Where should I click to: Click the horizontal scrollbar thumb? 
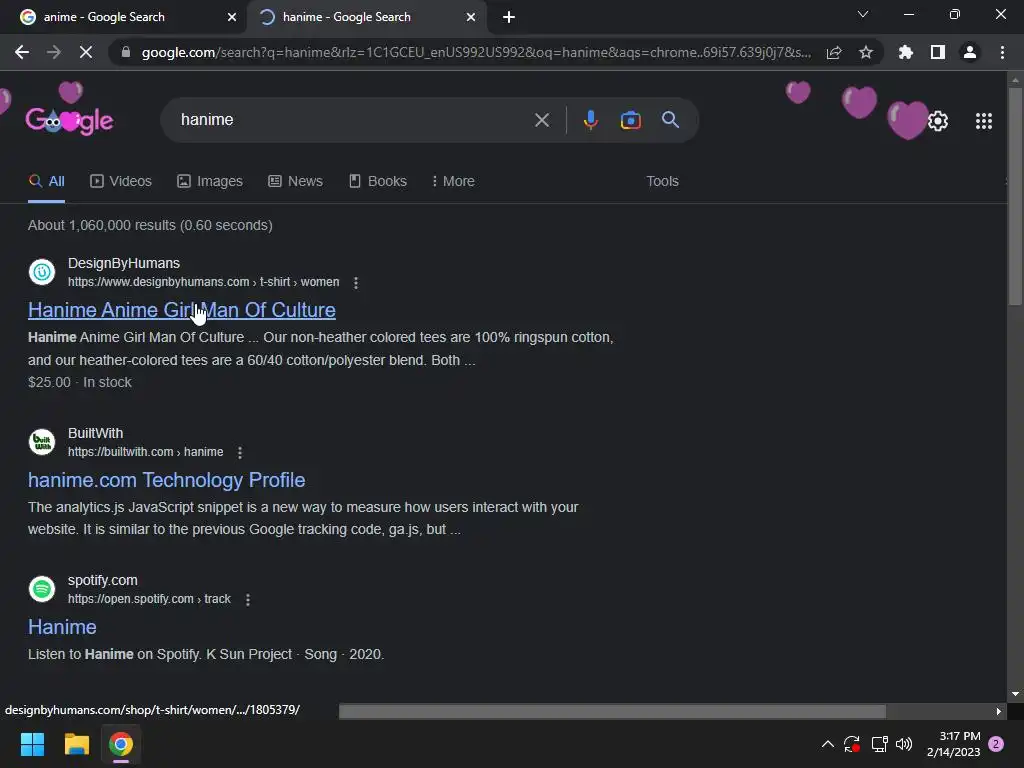click(613, 711)
